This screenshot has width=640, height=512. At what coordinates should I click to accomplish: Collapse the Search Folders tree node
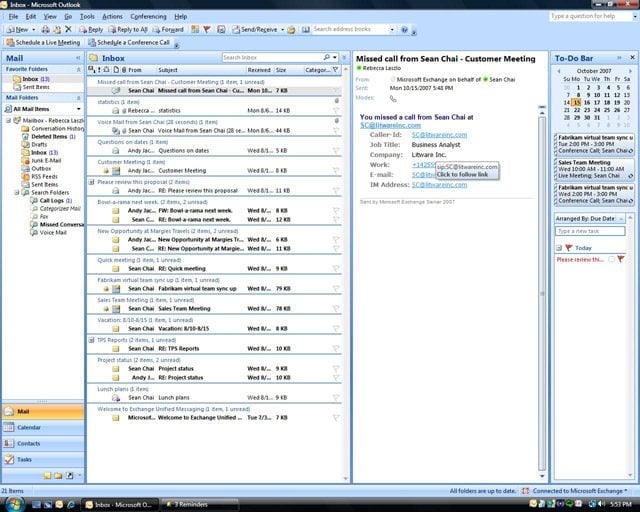click(x=17, y=192)
